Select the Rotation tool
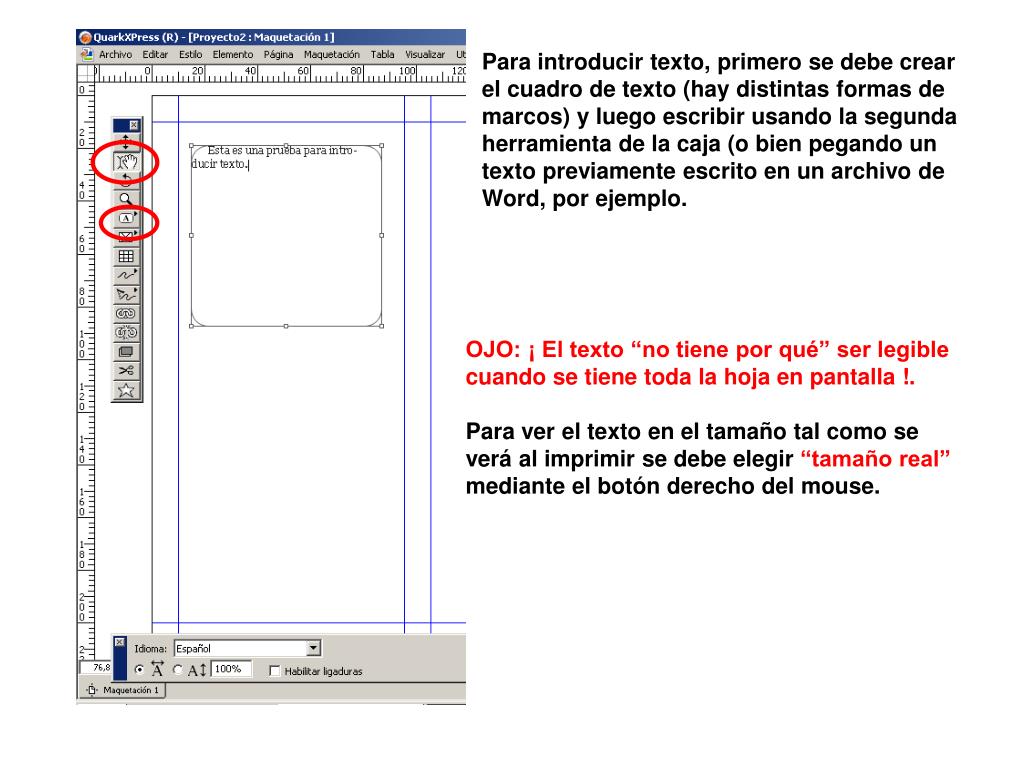 pos(126,180)
